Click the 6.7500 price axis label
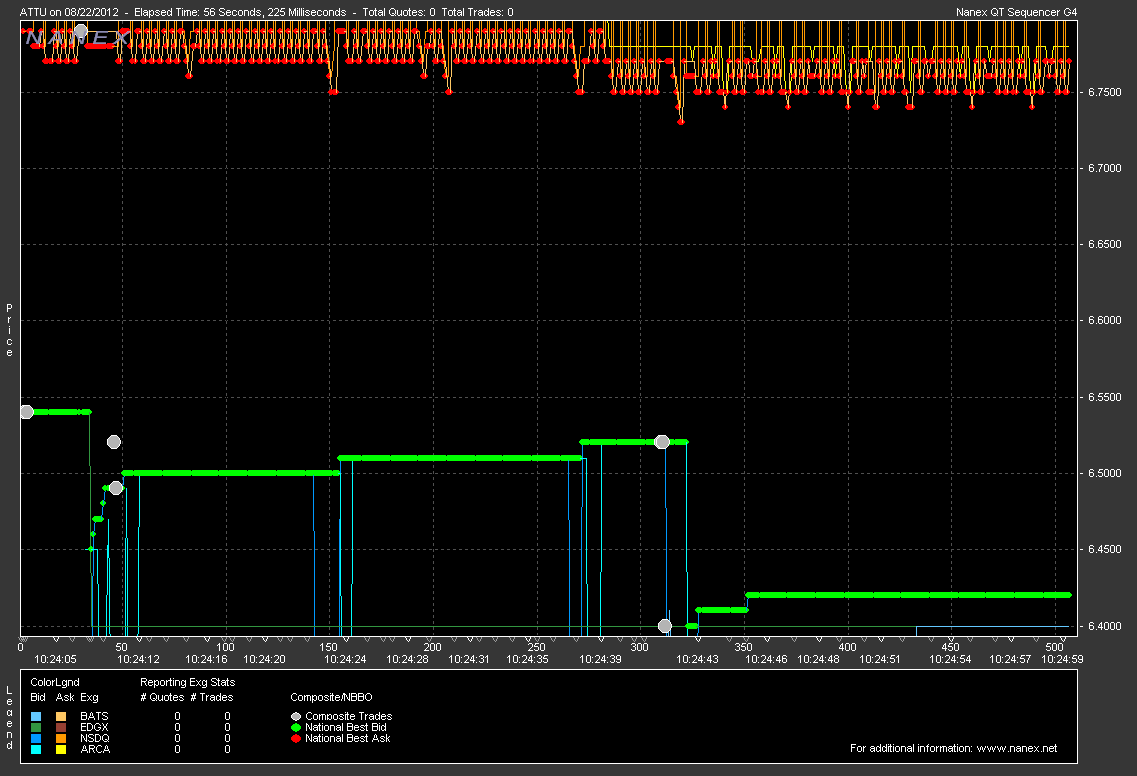The height and width of the screenshot is (776, 1137). (x=1104, y=92)
